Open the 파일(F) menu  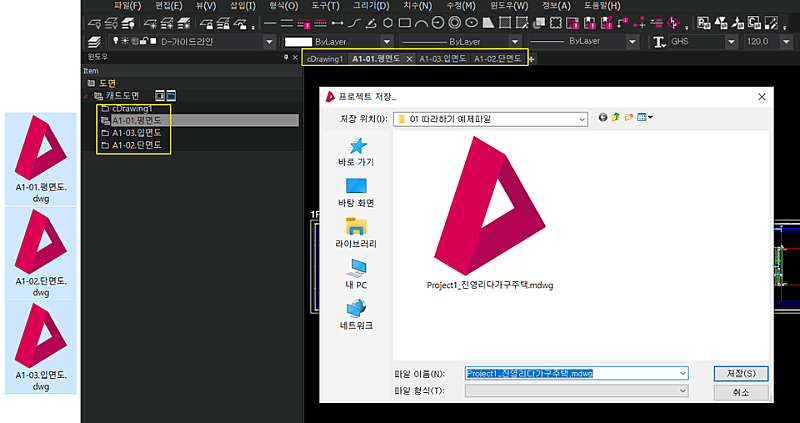(128, 6)
